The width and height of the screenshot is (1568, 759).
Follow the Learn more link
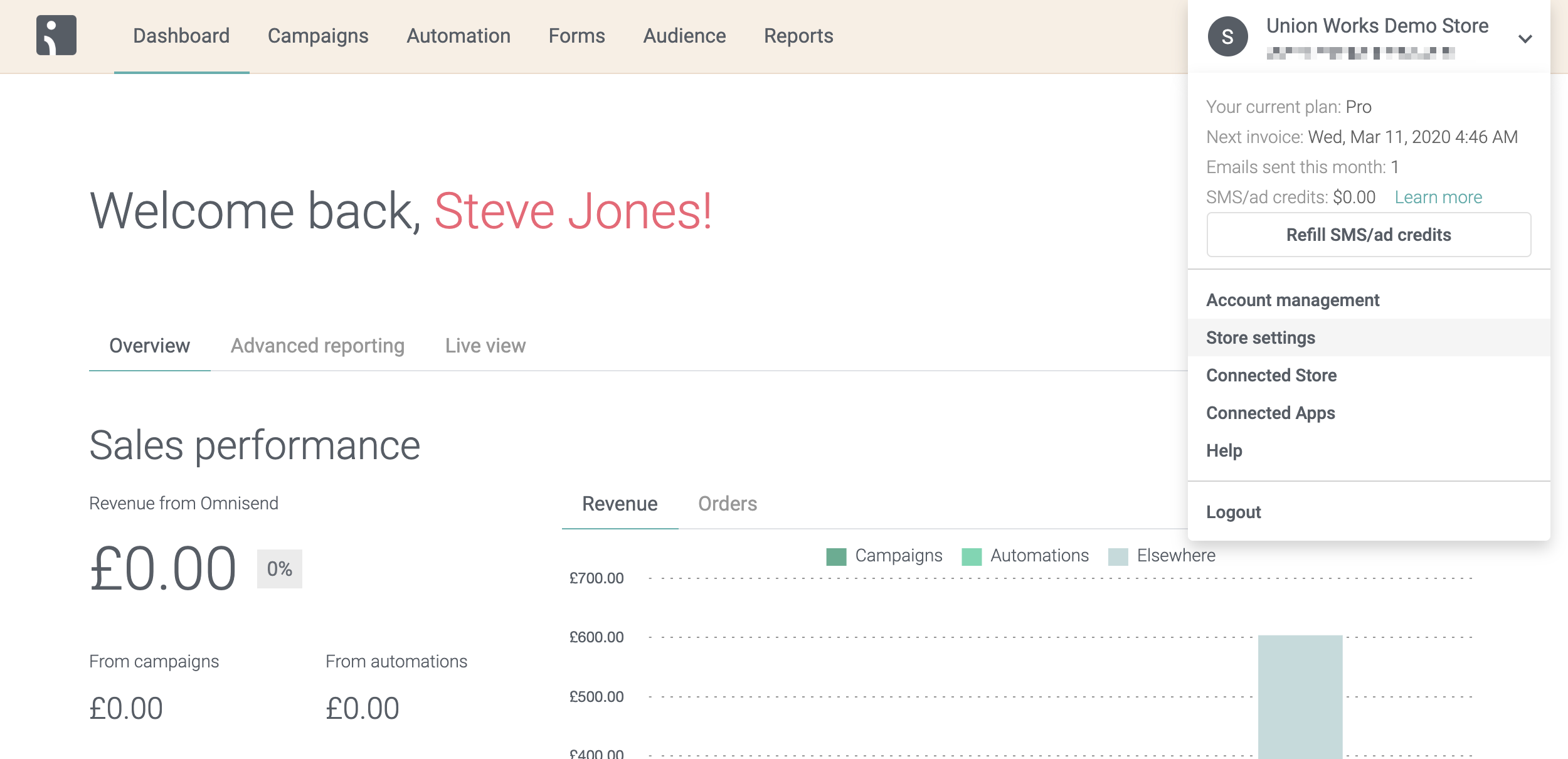click(x=1438, y=197)
